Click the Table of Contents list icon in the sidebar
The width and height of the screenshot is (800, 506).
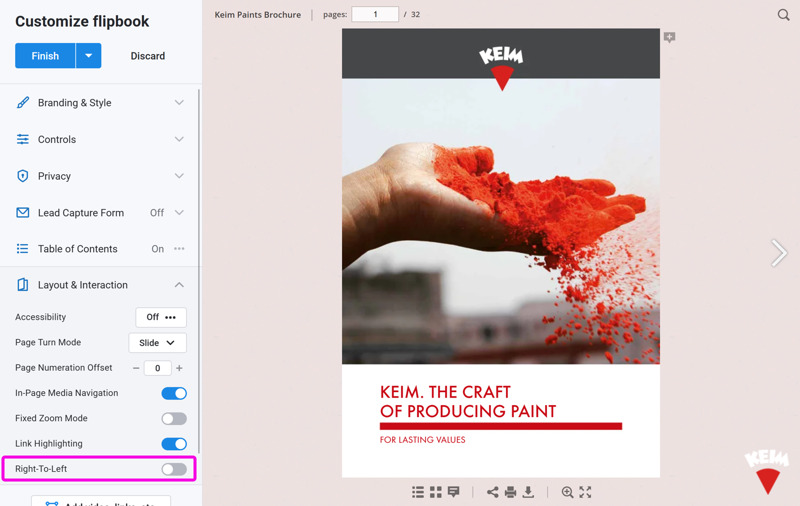22,249
